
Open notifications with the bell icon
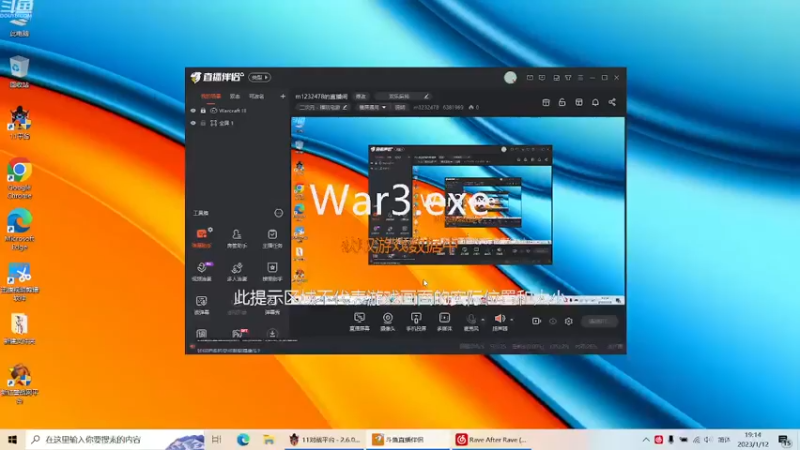(x=595, y=103)
